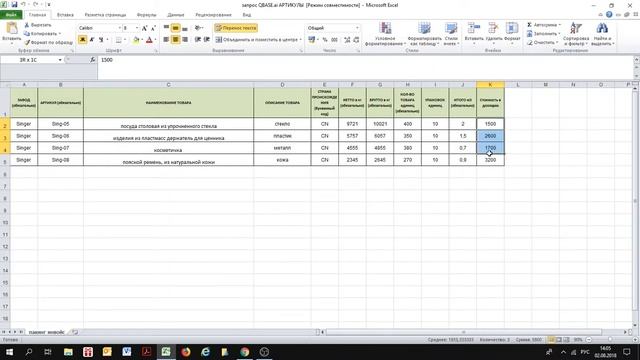Click the Save icon in quick access toolbar
This screenshot has width=640, height=360.
[x=15, y=5]
